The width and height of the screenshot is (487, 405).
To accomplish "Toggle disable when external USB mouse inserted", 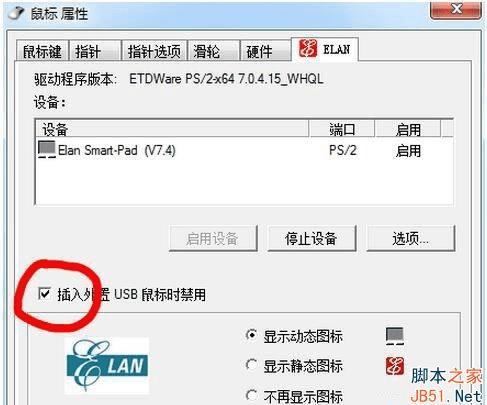I will pyautogui.click(x=44, y=294).
